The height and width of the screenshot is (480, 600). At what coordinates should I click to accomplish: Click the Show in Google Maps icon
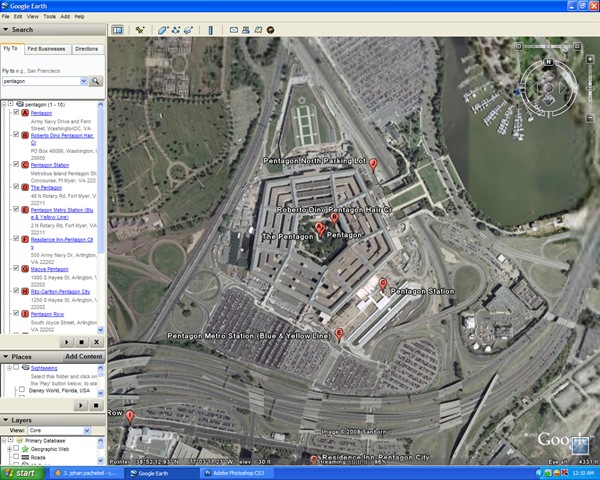tap(258, 30)
